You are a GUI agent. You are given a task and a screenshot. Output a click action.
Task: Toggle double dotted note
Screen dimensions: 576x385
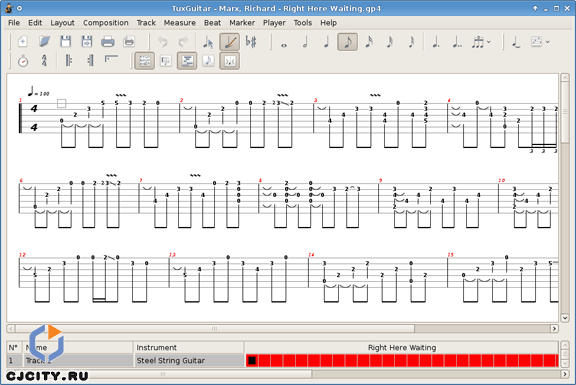point(457,42)
